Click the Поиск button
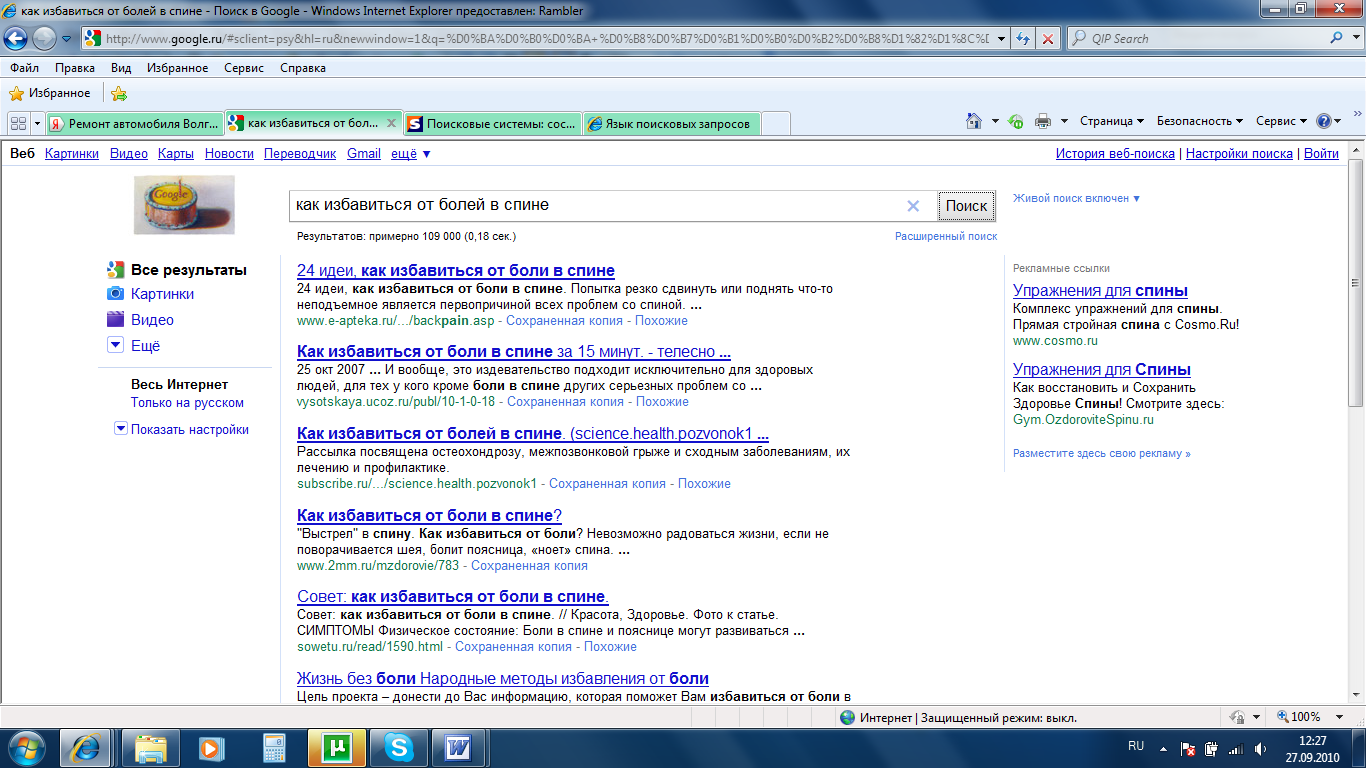 [x=966, y=206]
